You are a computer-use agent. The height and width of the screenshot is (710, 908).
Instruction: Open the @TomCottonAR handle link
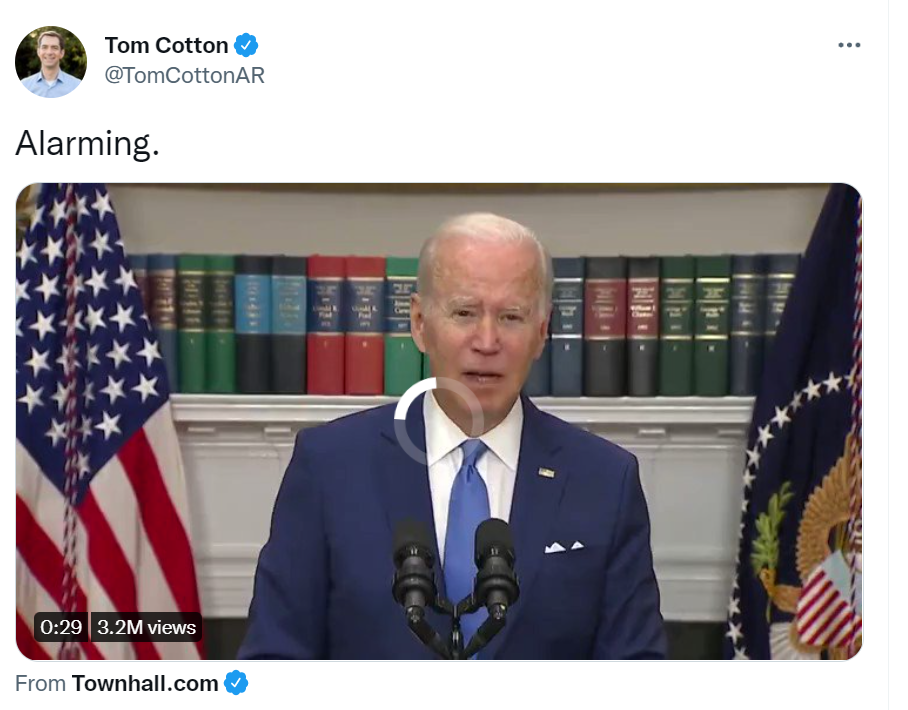pyautogui.click(x=184, y=75)
